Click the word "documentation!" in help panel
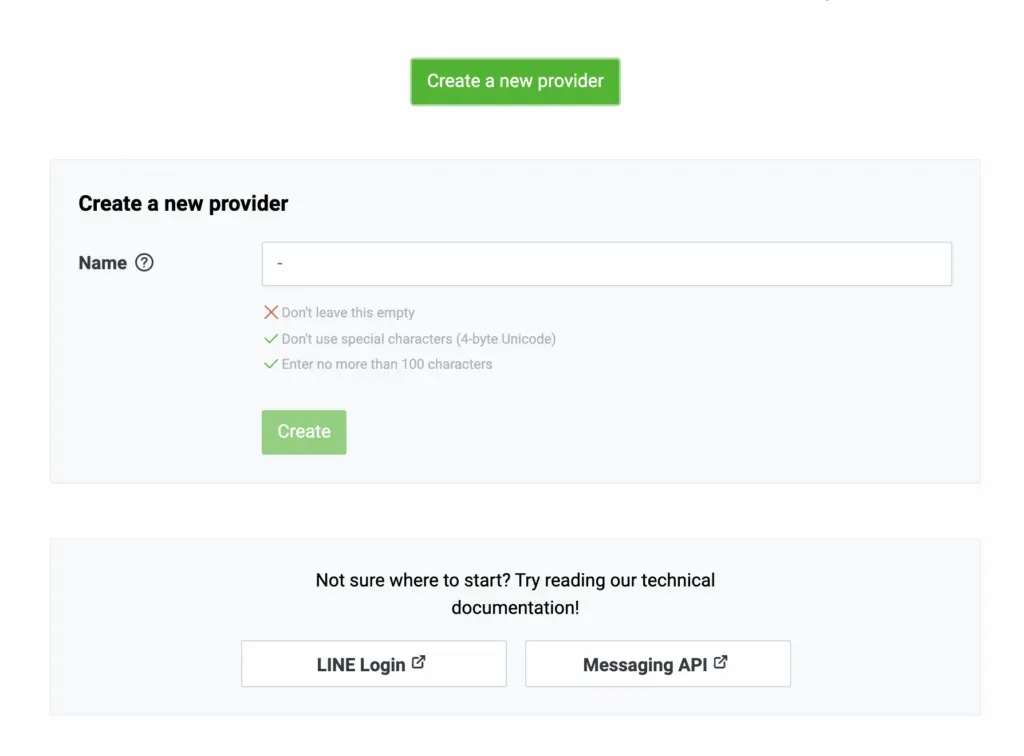 coord(515,608)
